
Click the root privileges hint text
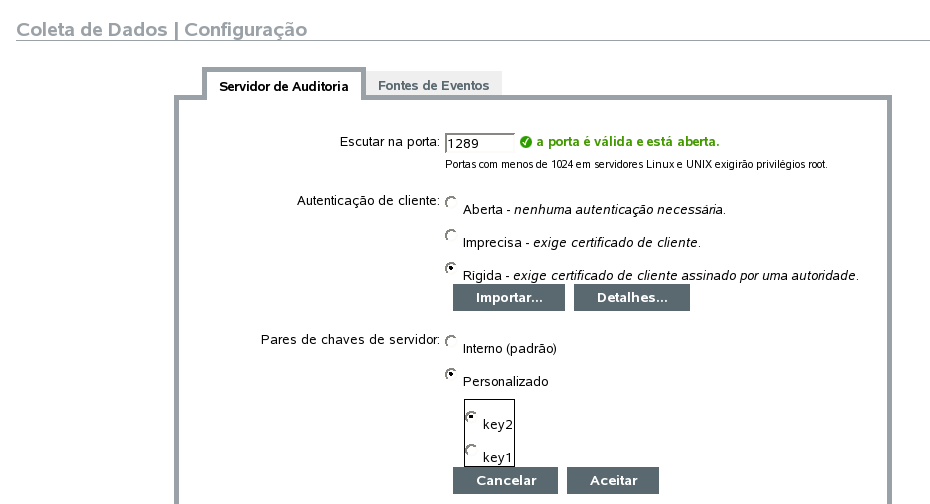pyautogui.click(x=636, y=164)
